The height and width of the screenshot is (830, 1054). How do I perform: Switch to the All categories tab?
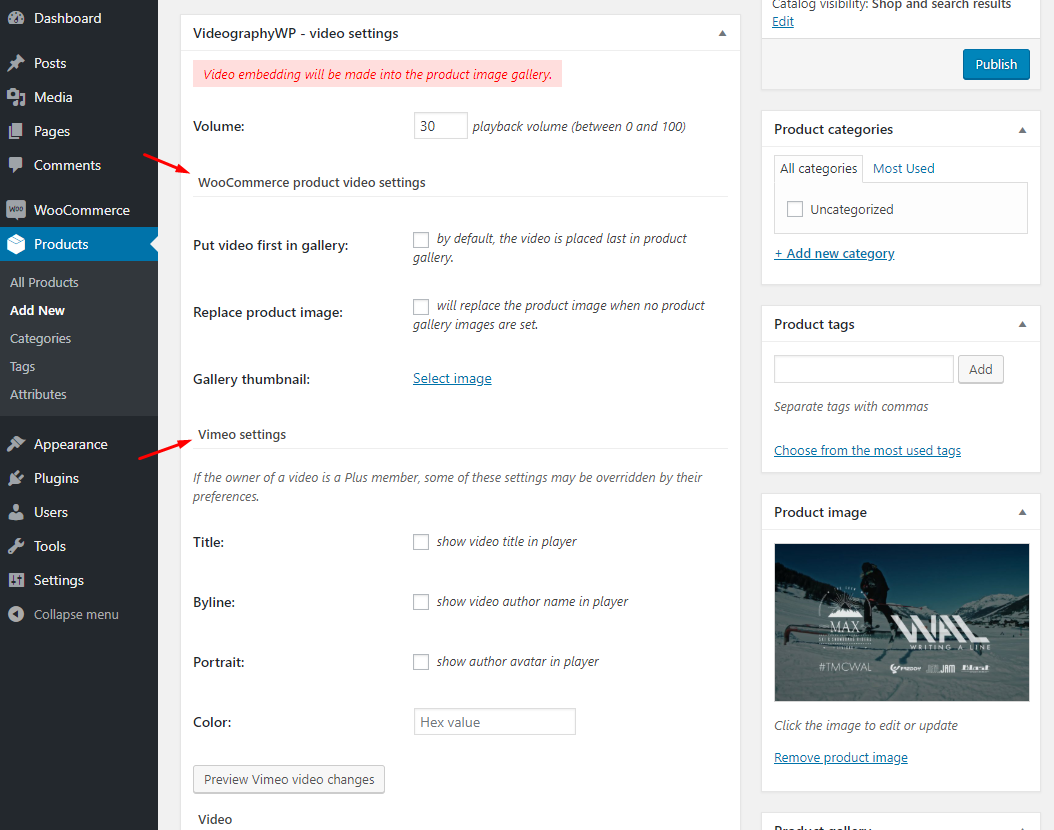818,169
